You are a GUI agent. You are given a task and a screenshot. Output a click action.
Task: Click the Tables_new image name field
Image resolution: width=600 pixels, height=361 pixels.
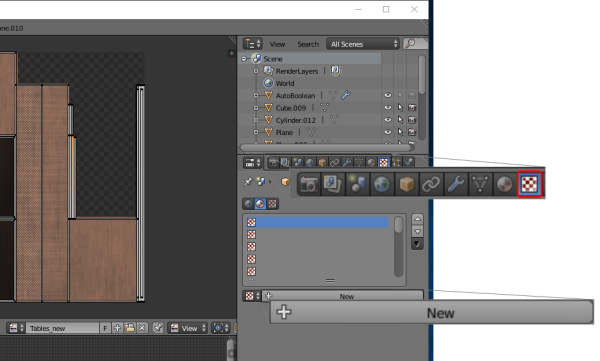[62, 328]
